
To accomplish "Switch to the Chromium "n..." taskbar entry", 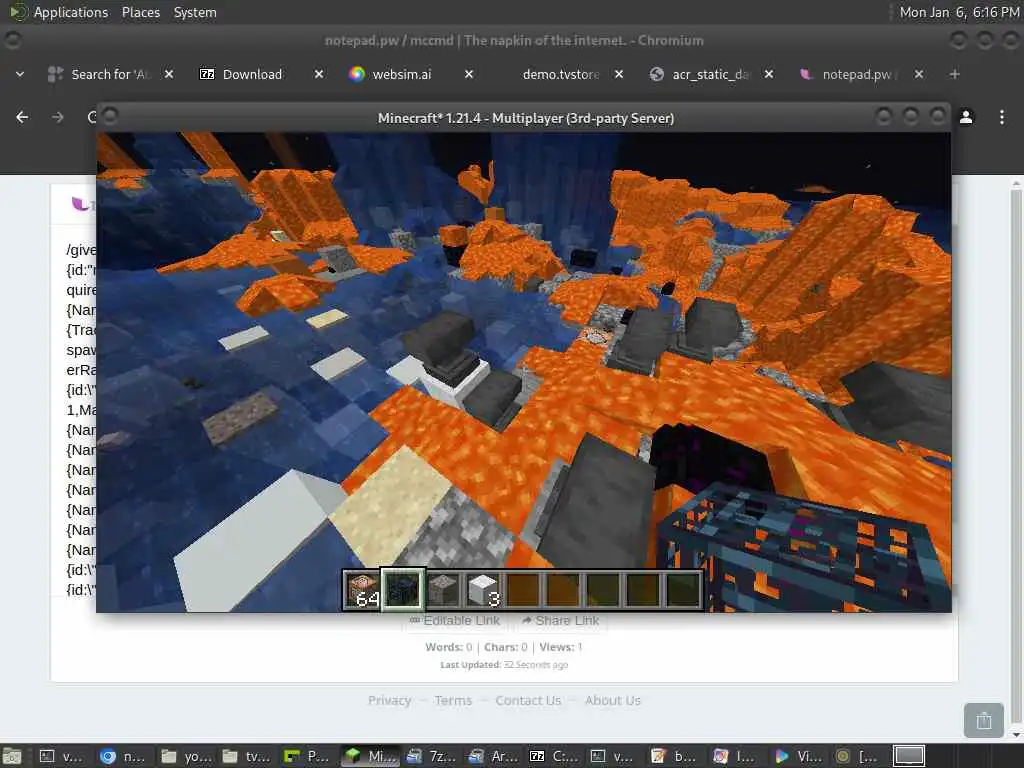I will tap(123, 756).
